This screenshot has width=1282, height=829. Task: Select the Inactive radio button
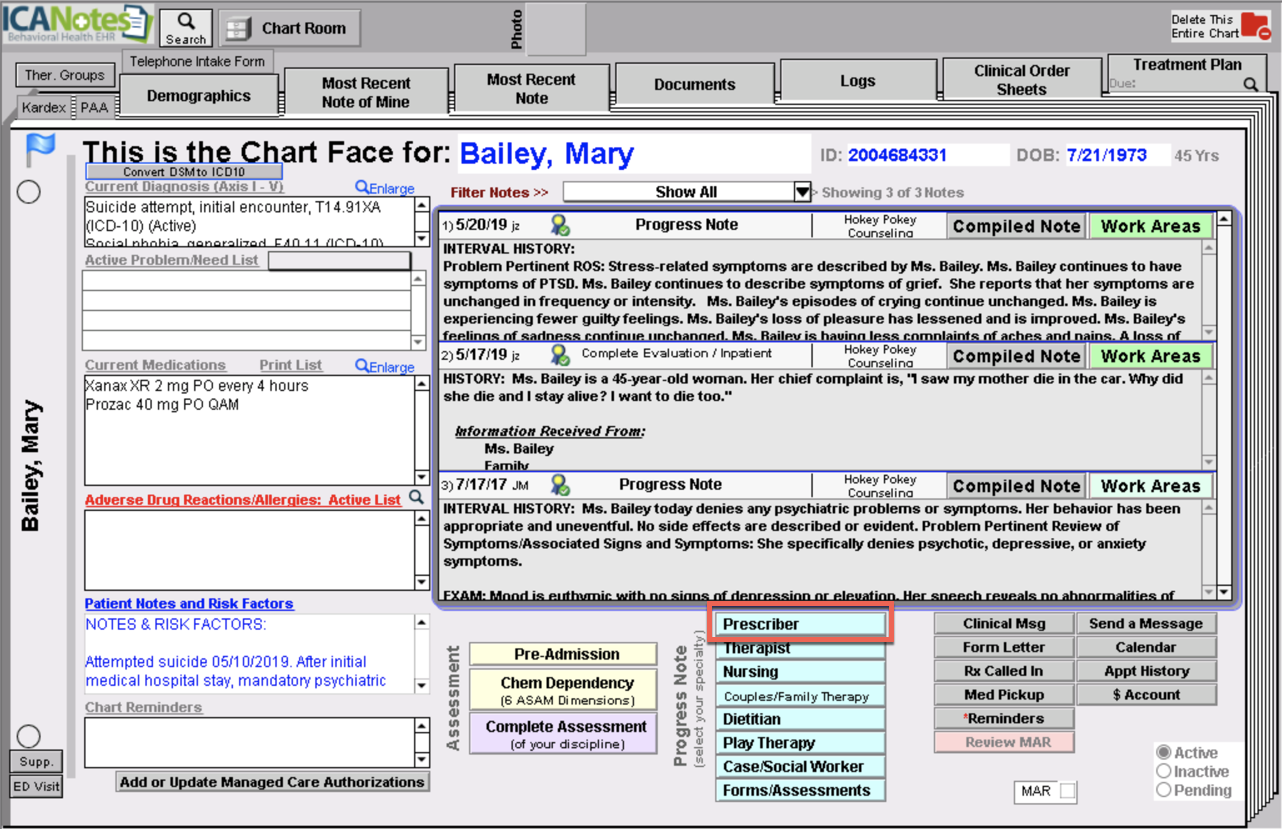click(x=1162, y=771)
